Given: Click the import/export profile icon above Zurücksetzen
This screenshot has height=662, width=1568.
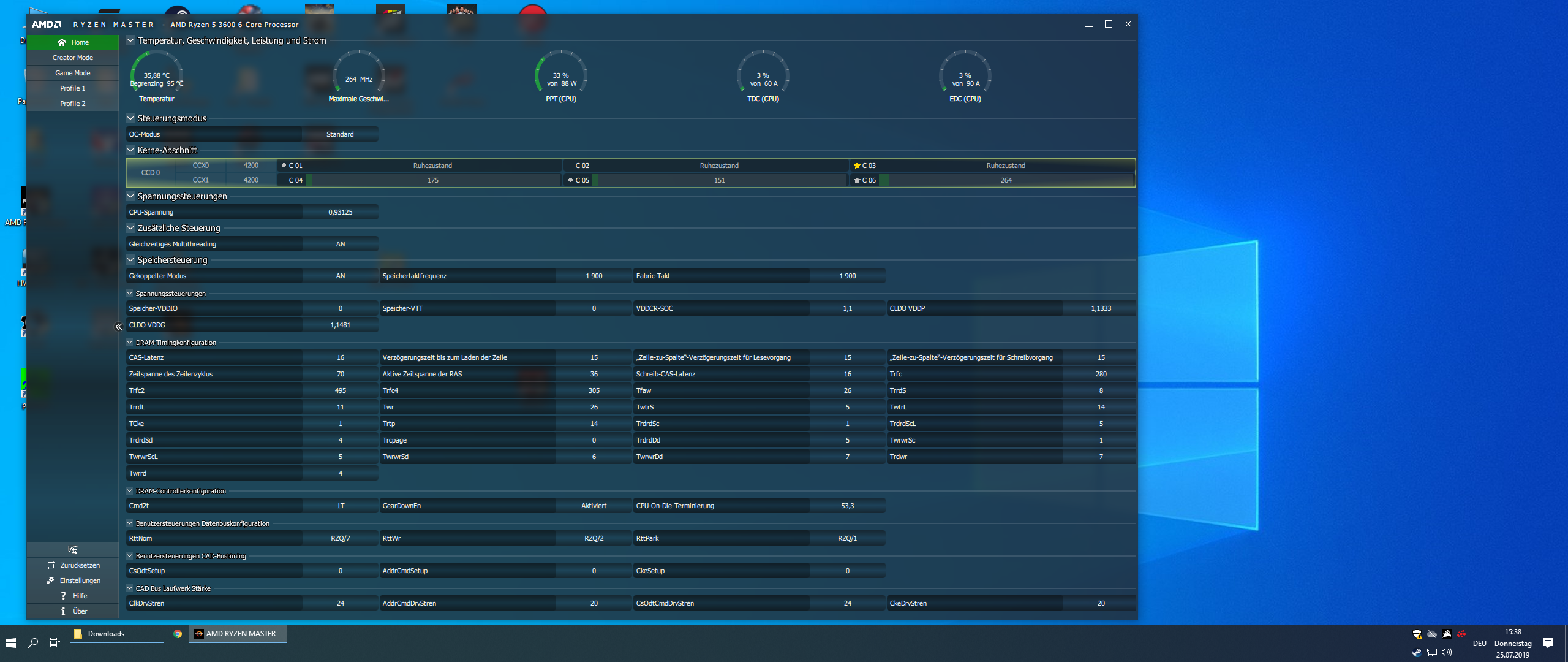Looking at the screenshot, I should 73,550.
